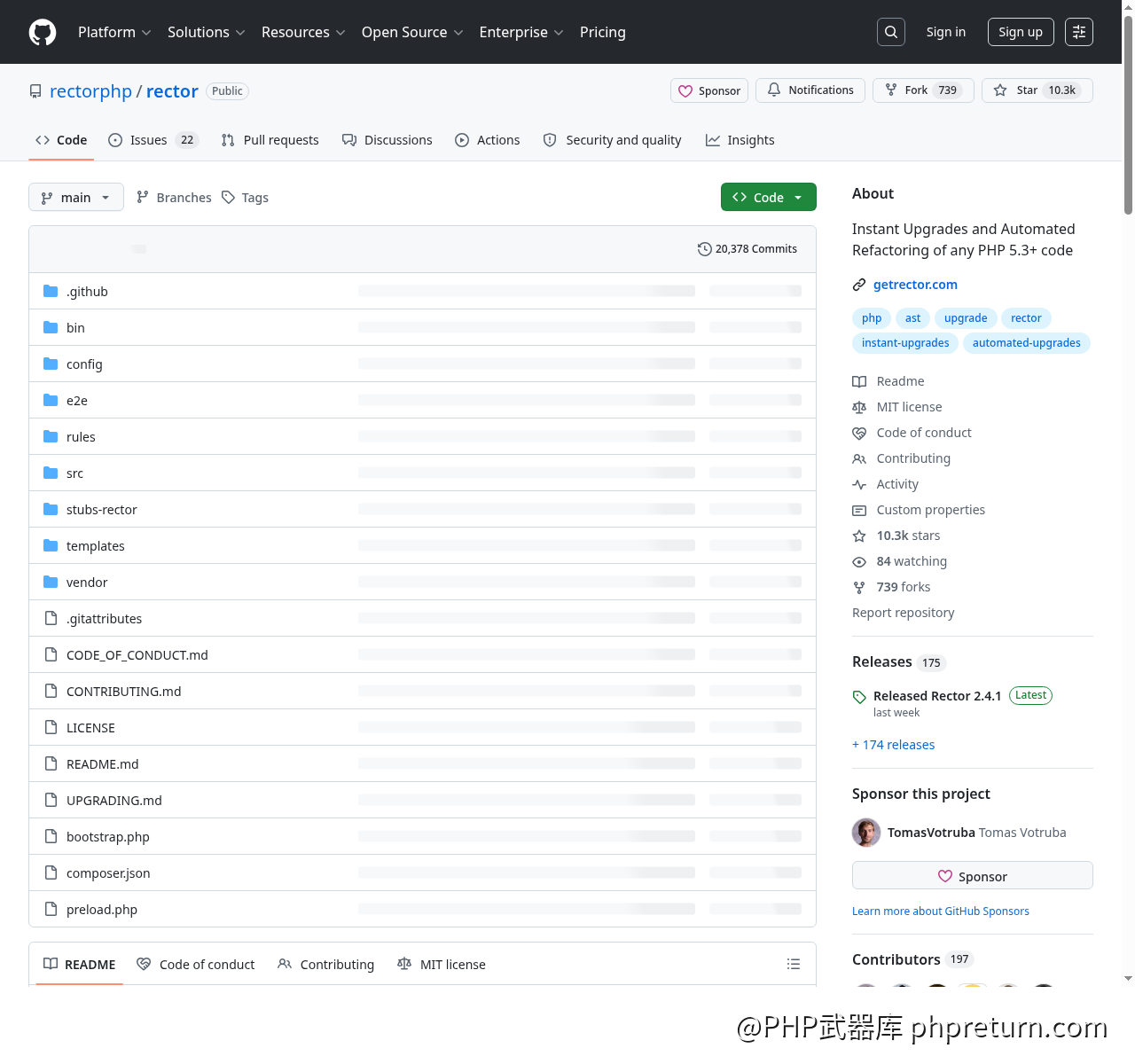Open the Insights tab
This screenshot has width=1135, height=1064.
coord(740,140)
